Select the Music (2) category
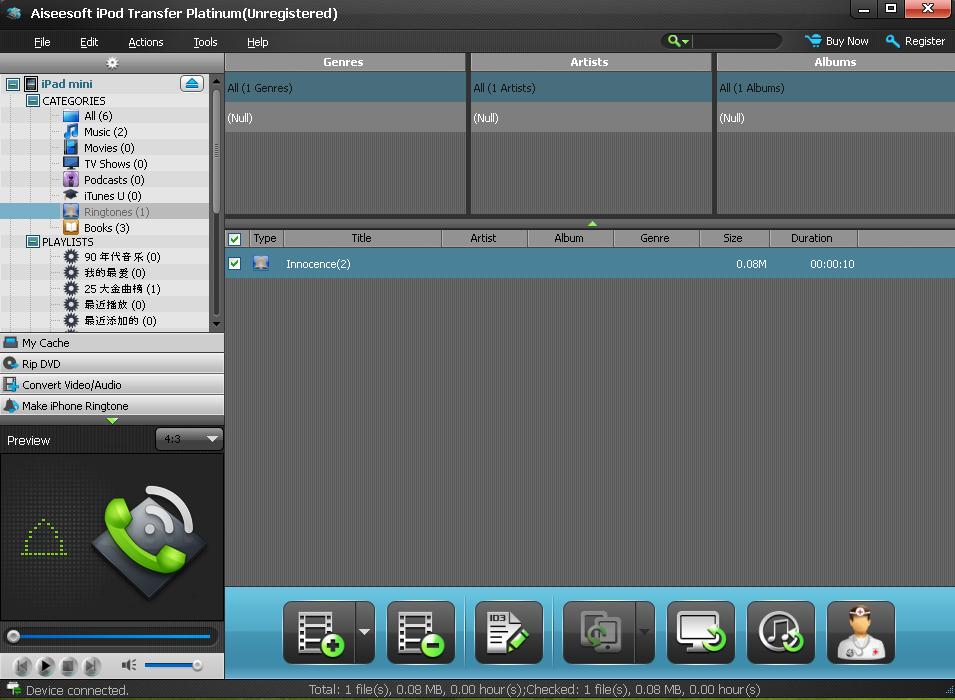The height and width of the screenshot is (700, 955). pos(105,132)
